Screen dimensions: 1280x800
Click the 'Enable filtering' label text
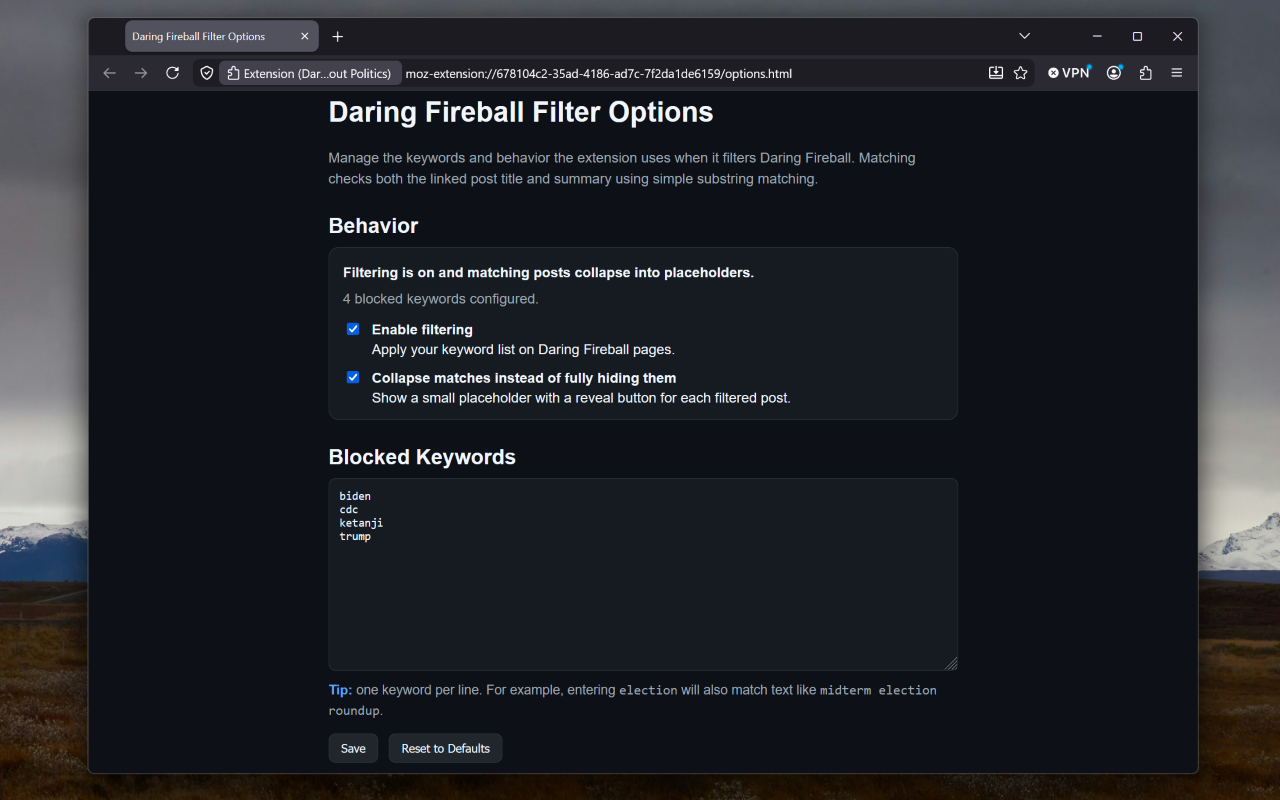[x=422, y=329]
